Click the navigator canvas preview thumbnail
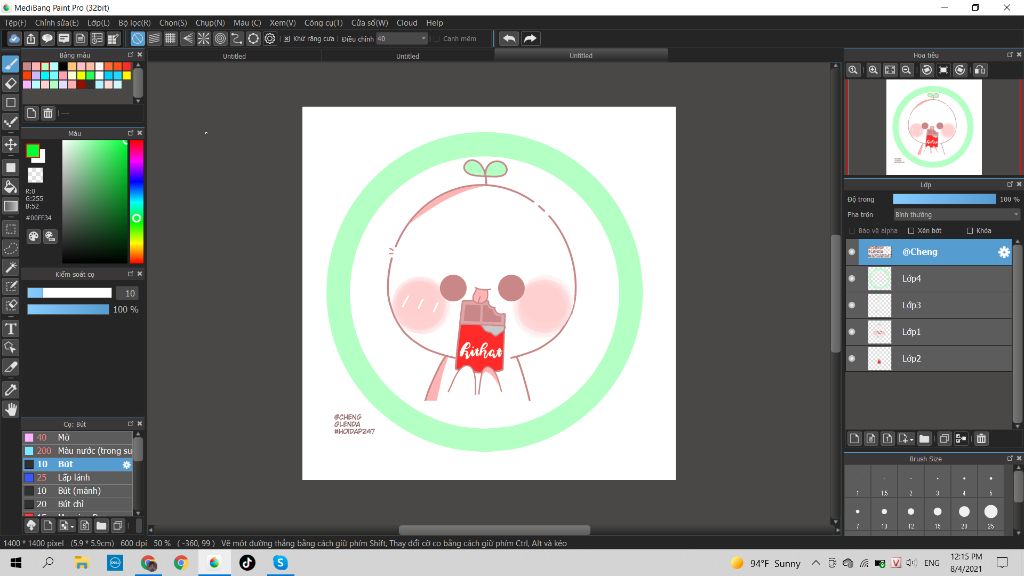This screenshot has width=1024, height=576. [x=934, y=127]
